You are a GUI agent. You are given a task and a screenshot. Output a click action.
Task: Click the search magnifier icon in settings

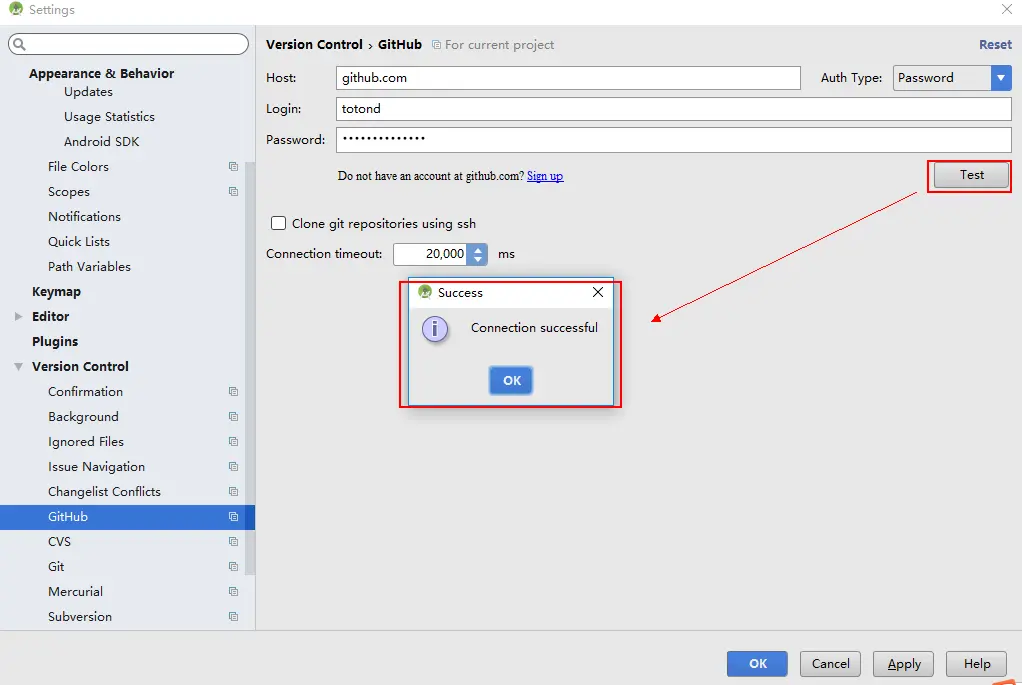20,44
